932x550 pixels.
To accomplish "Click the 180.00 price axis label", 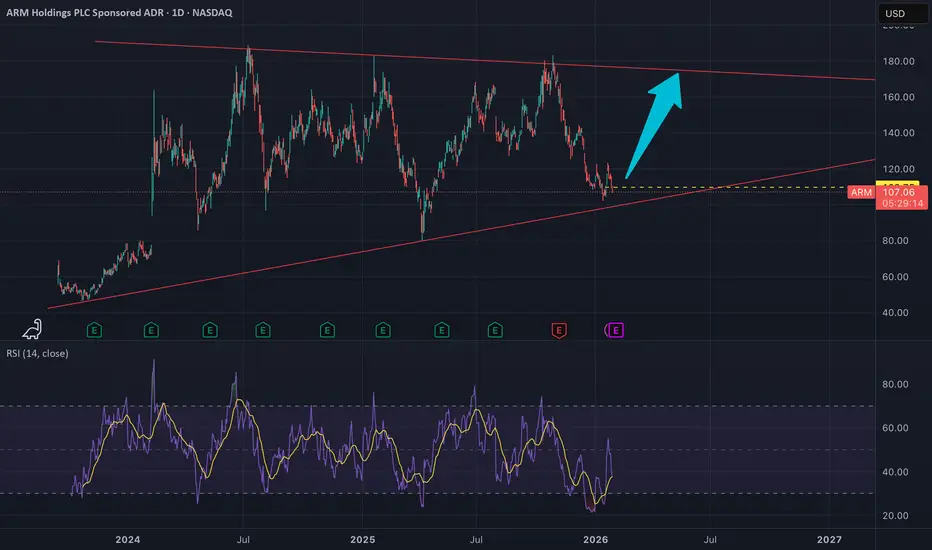I will (898, 61).
